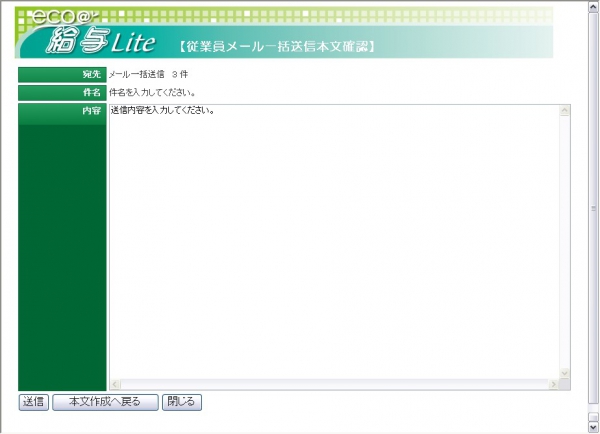Click the text area scroll right arrow

pyautogui.click(x=554, y=384)
